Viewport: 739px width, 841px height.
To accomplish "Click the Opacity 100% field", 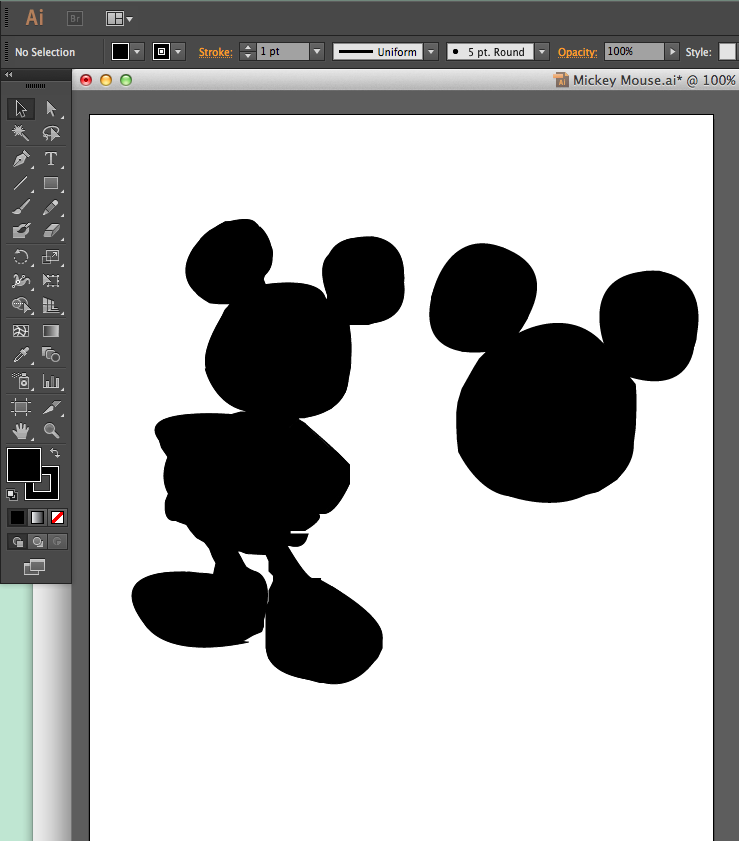I will [x=634, y=52].
